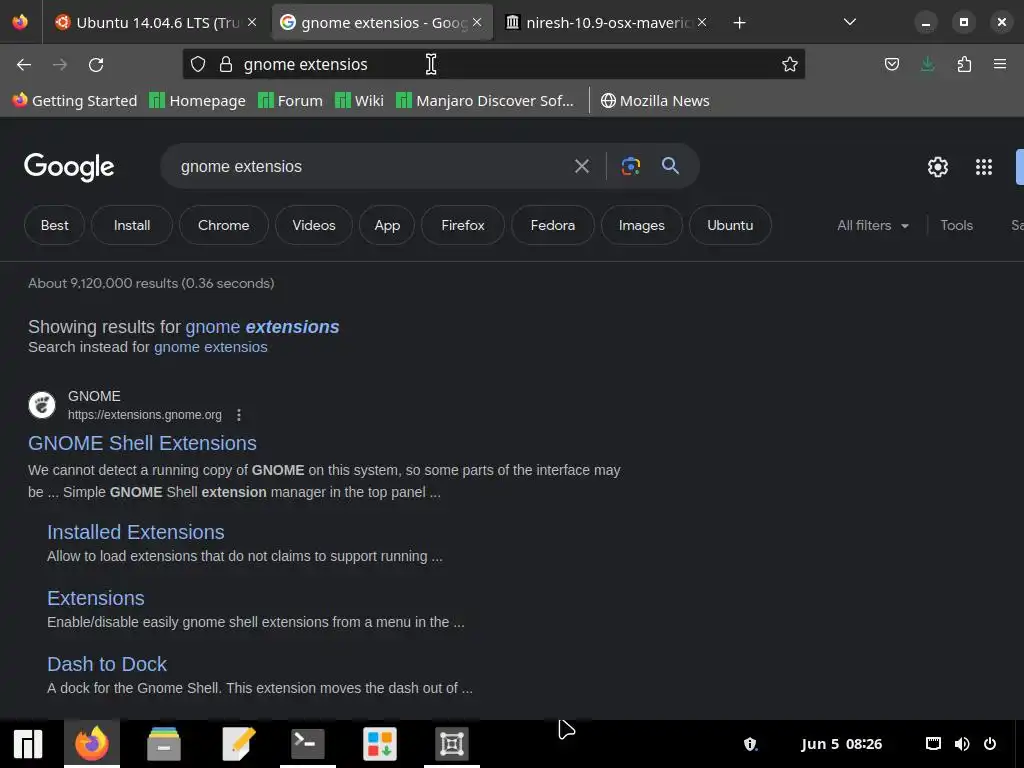Apply the Firefox filter chip
The width and height of the screenshot is (1024, 768).
coord(462,225)
